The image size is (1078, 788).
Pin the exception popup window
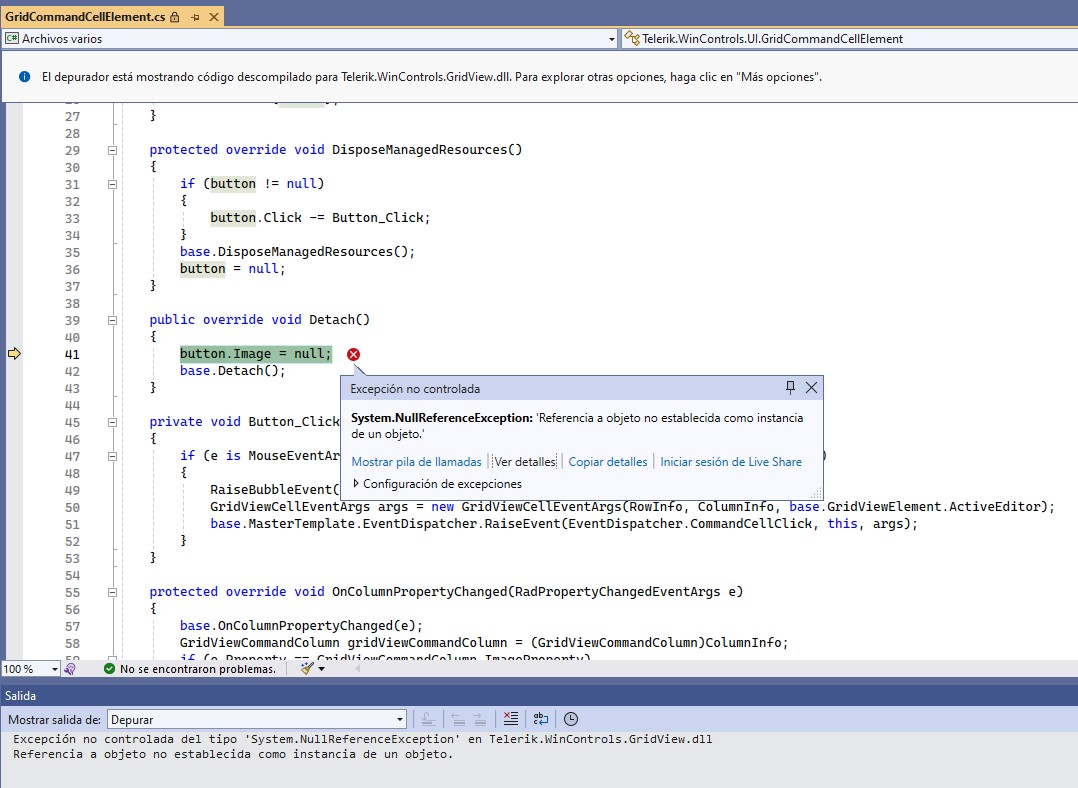click(790, 388)
